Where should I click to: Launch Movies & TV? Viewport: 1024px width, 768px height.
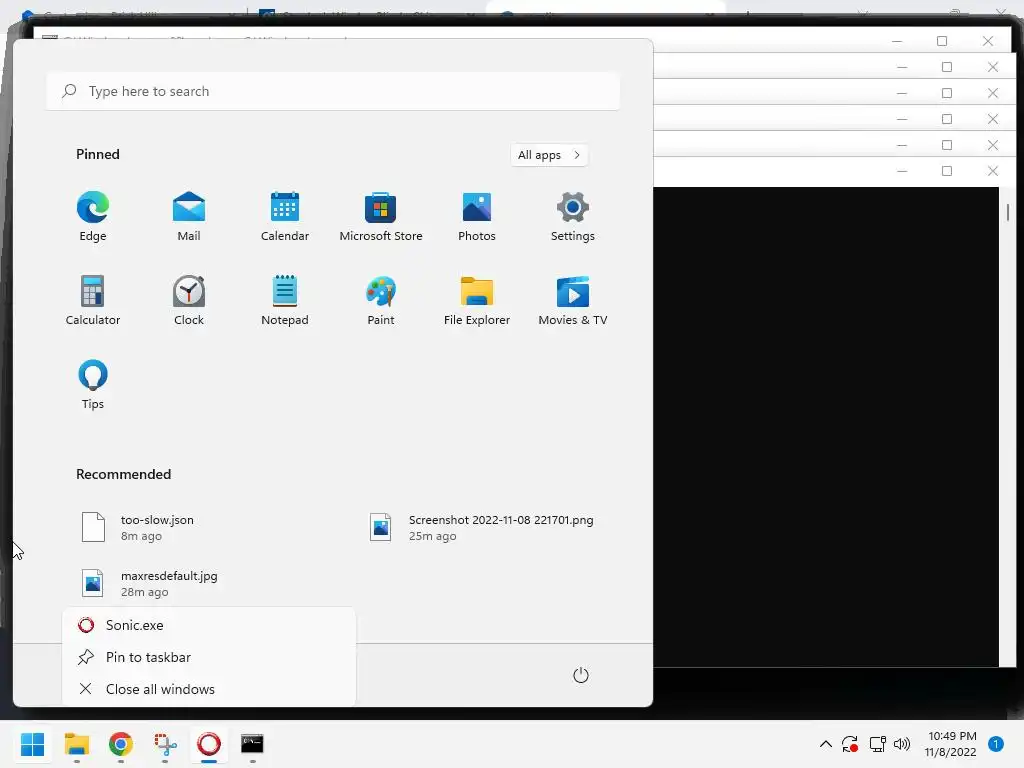(x=573, y=300)
